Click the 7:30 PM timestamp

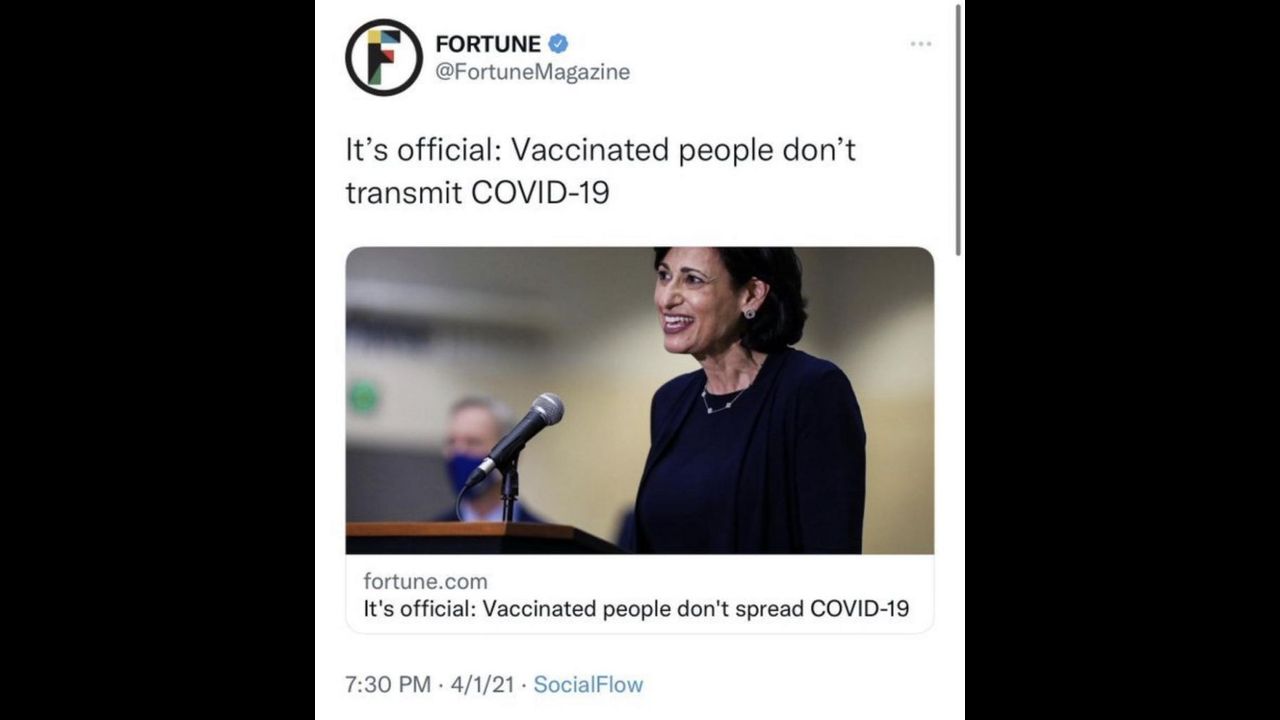387,685
